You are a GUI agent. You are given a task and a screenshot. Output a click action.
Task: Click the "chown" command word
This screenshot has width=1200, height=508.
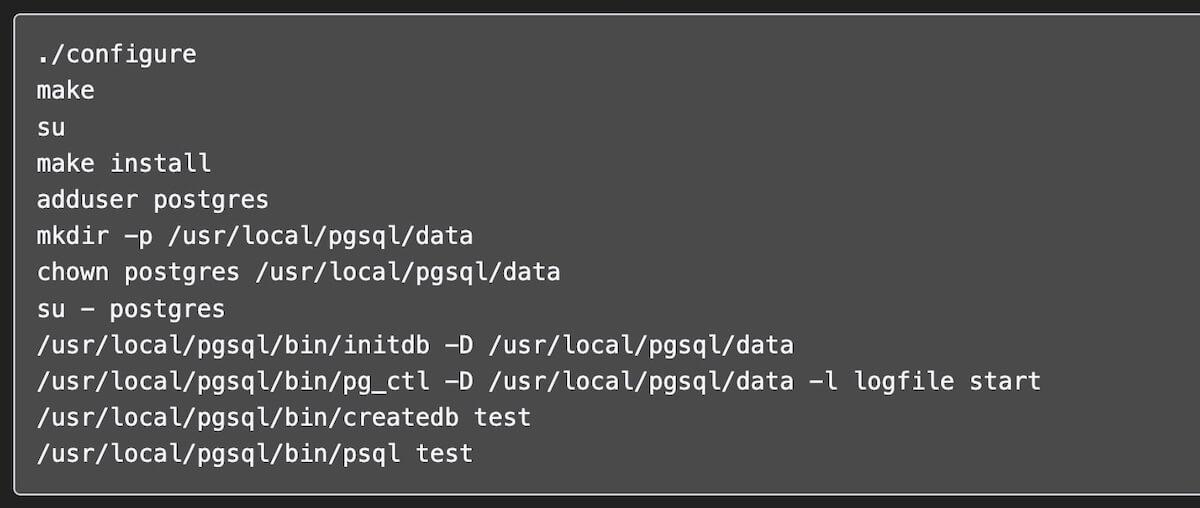[73, 272]
